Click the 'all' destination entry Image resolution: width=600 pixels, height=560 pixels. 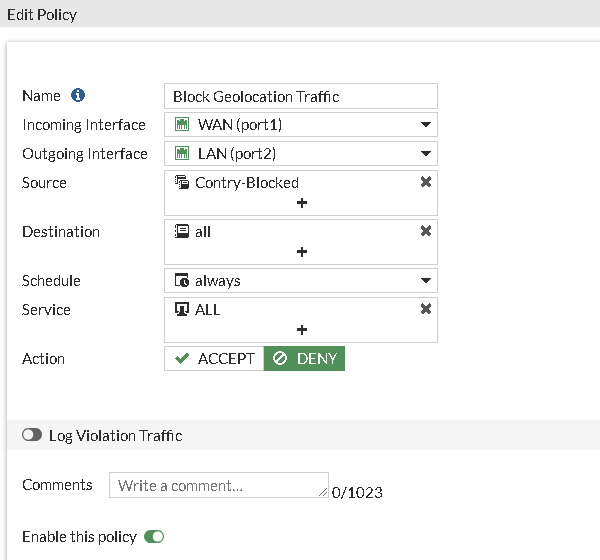click(203, 232)
